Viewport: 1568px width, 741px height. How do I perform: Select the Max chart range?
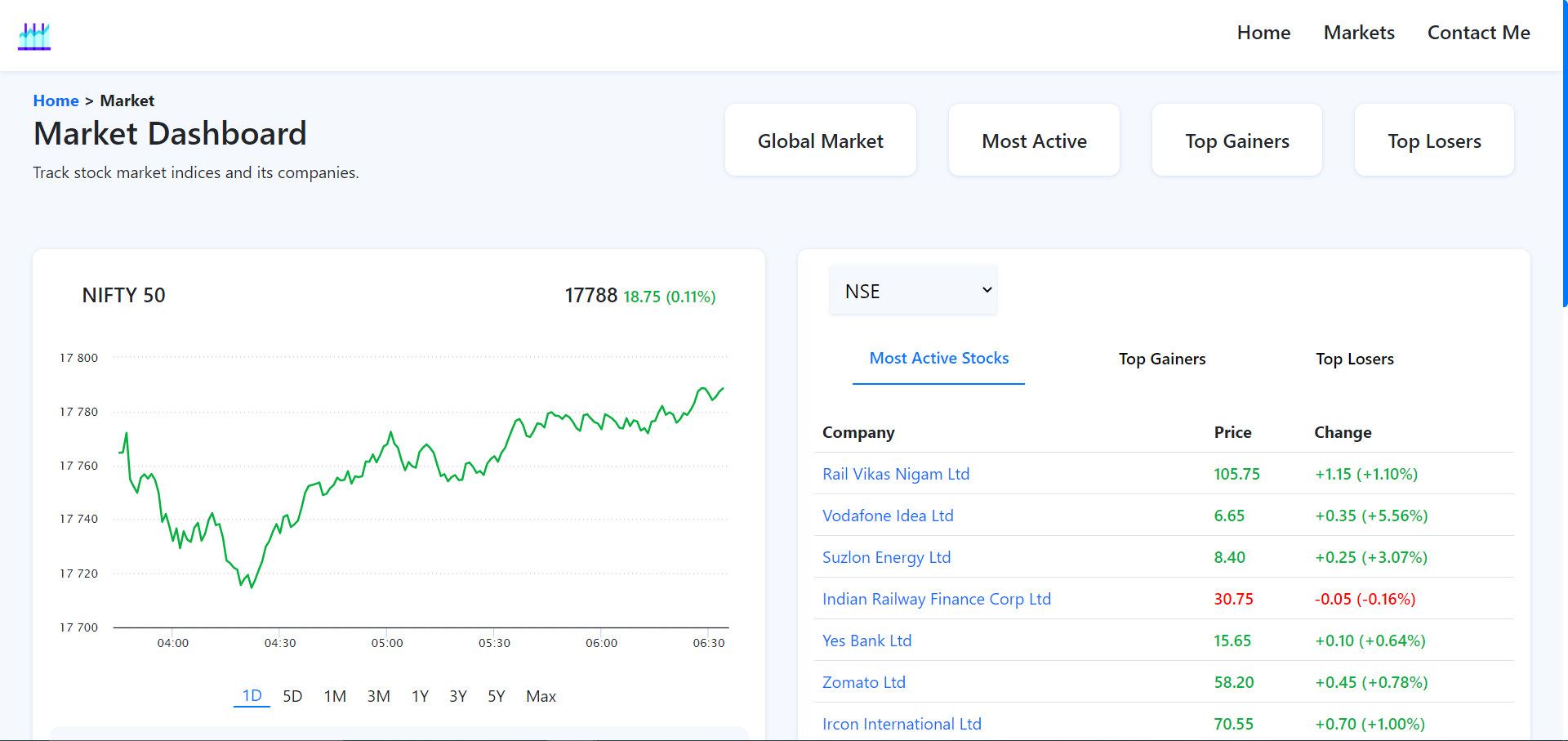click(541, 696)
